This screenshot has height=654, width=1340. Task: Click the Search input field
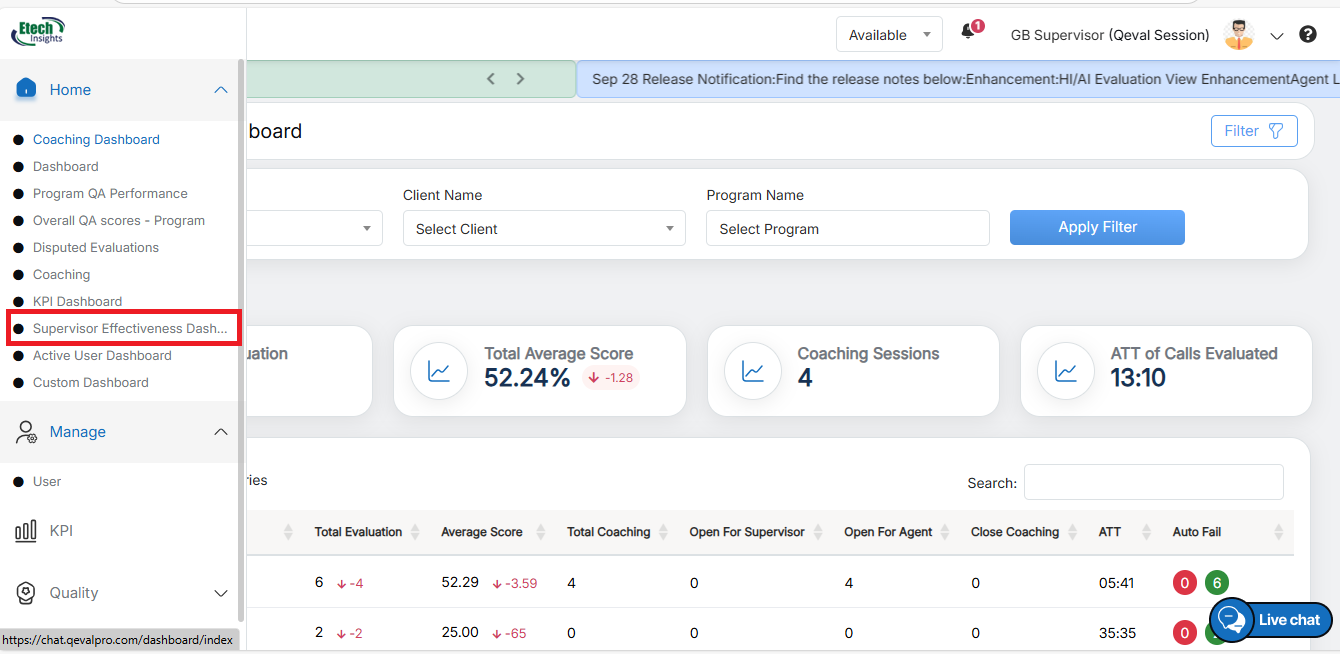(1153, 482)
